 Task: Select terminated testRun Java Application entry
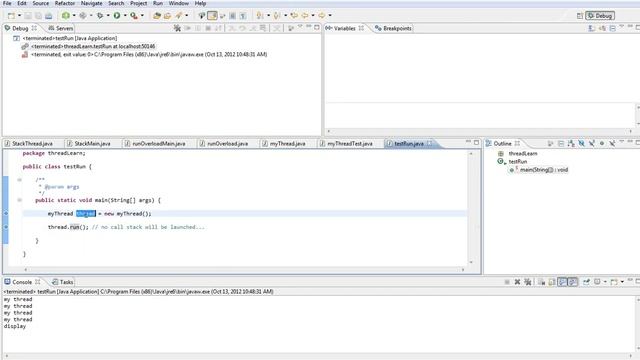70,38
